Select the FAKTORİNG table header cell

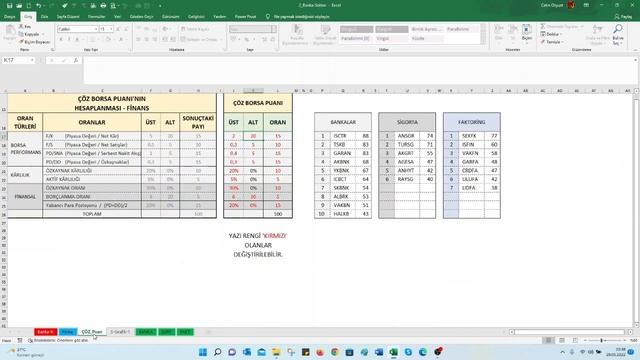471,122
